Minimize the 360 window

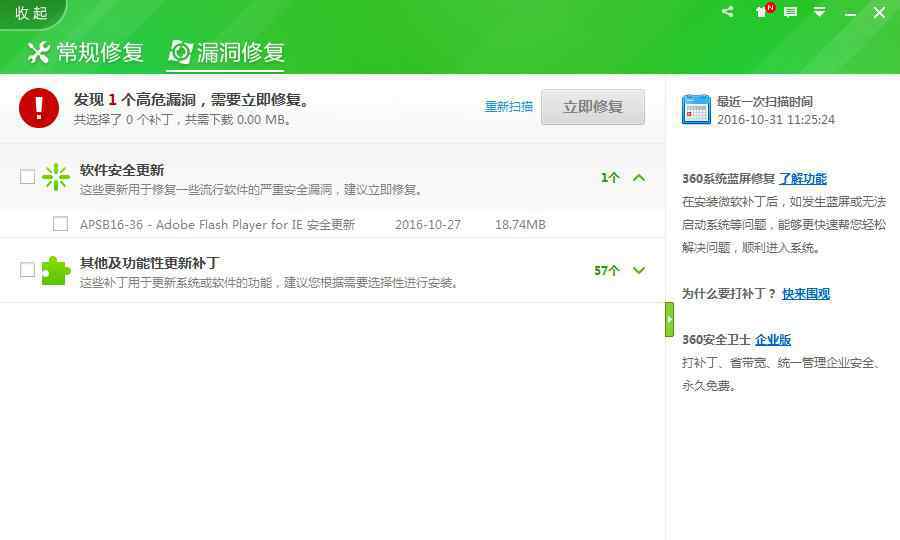coord(850,13)
